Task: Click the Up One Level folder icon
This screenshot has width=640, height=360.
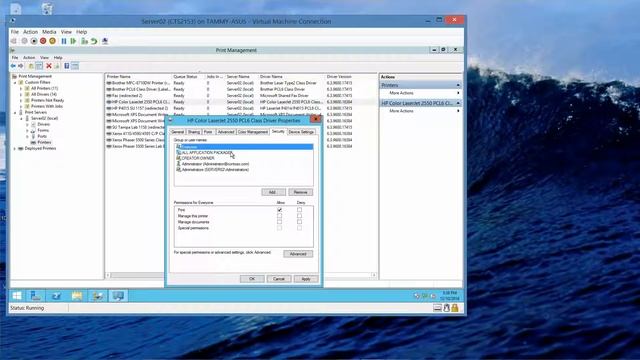Action: (31, 66)
